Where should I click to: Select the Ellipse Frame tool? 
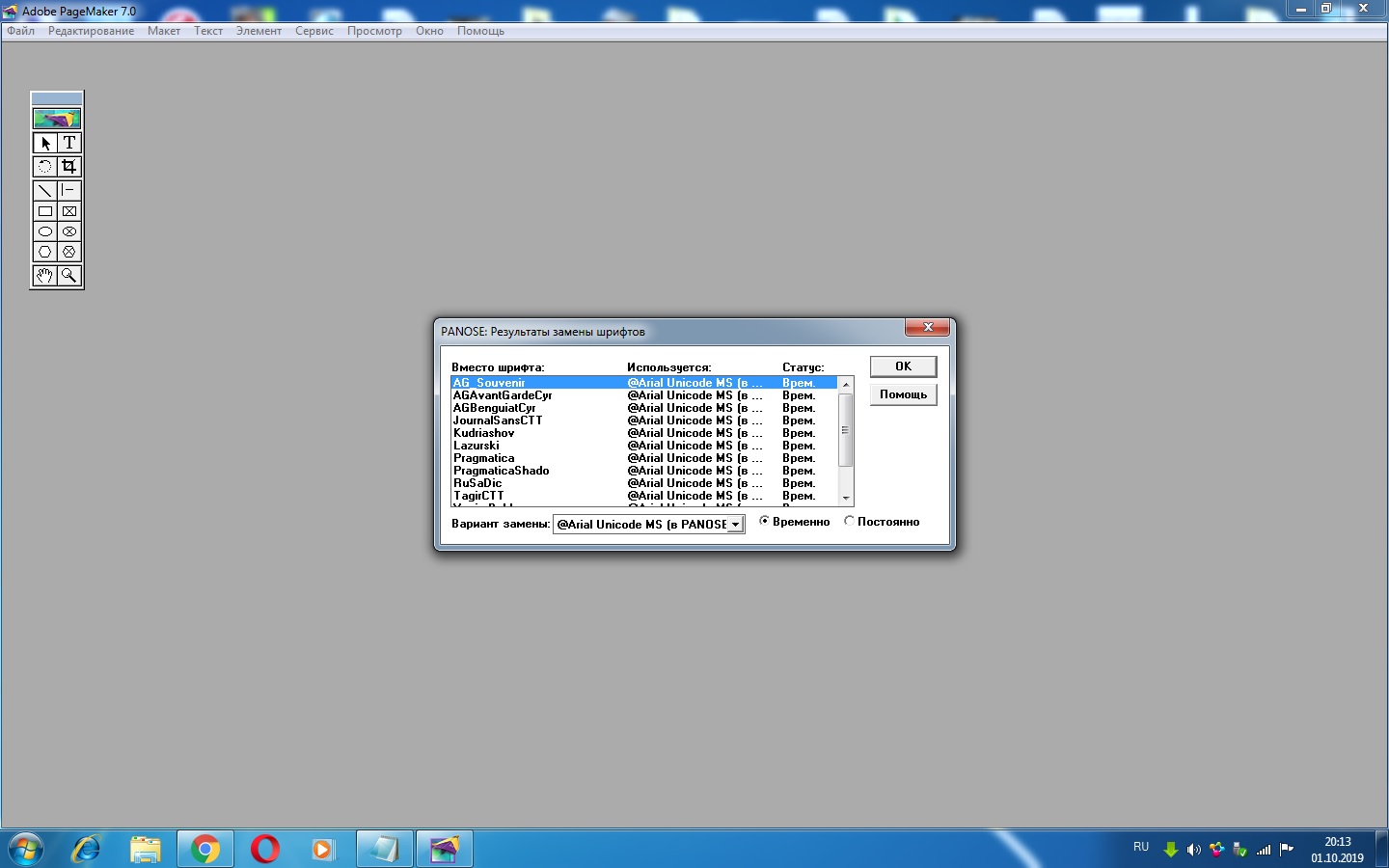click(69, 231)
